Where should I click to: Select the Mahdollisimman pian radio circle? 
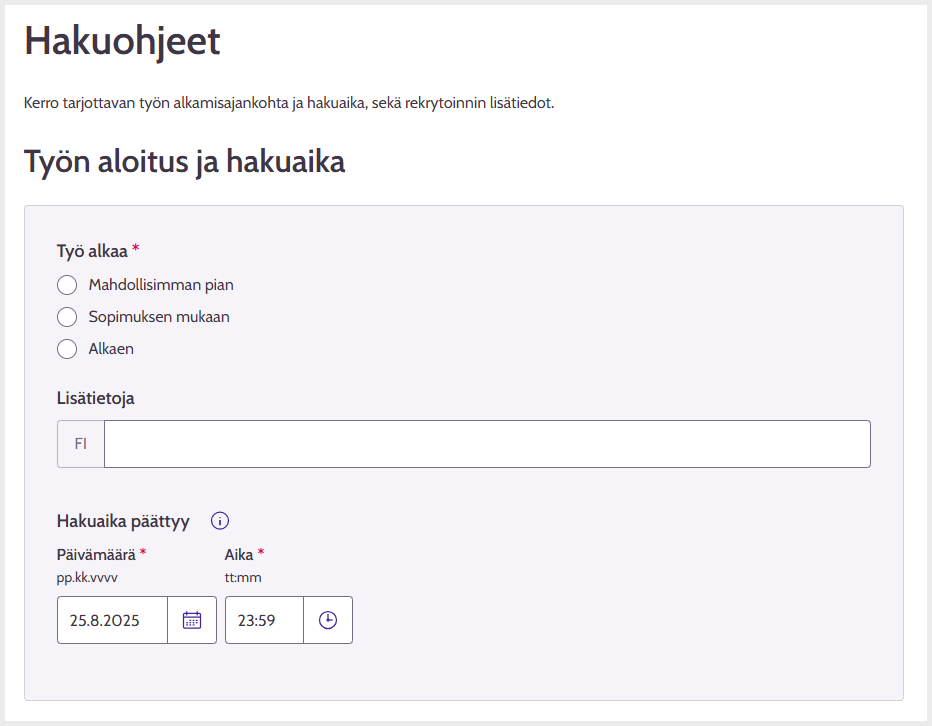(67, 285)
